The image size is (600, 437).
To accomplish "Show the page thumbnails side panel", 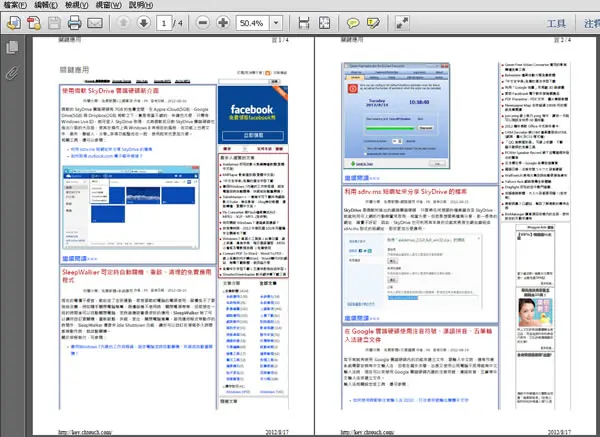I will pos(12,47).
